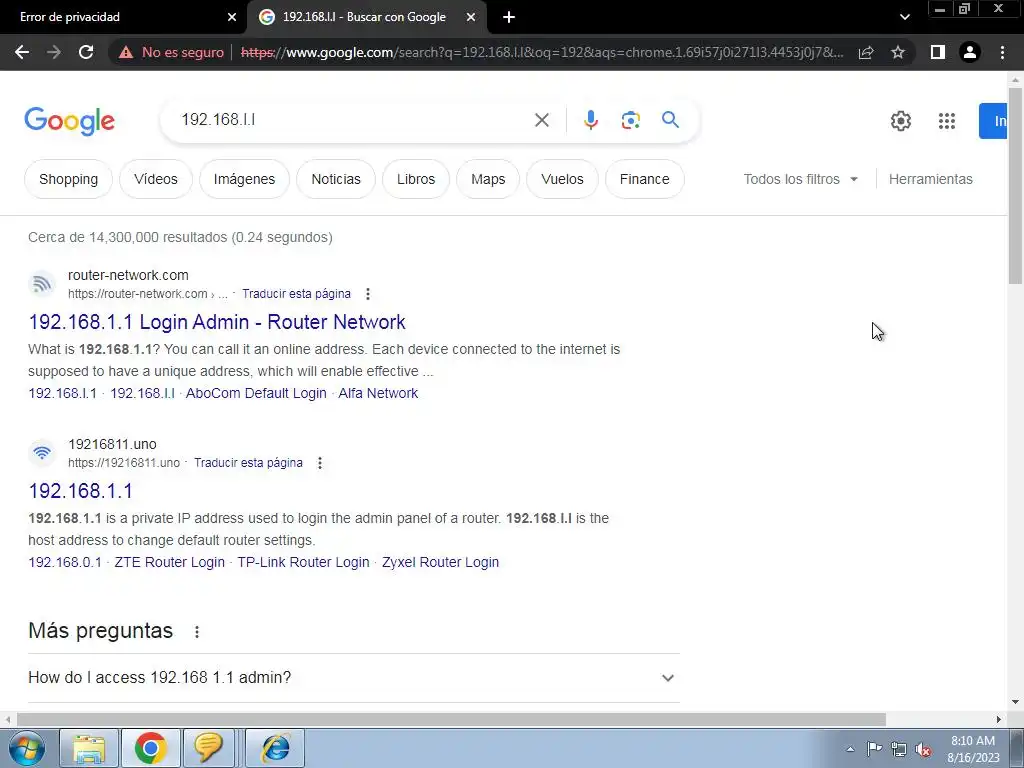
Task: Filter results by Imágenes
Action: click(244, 179)
